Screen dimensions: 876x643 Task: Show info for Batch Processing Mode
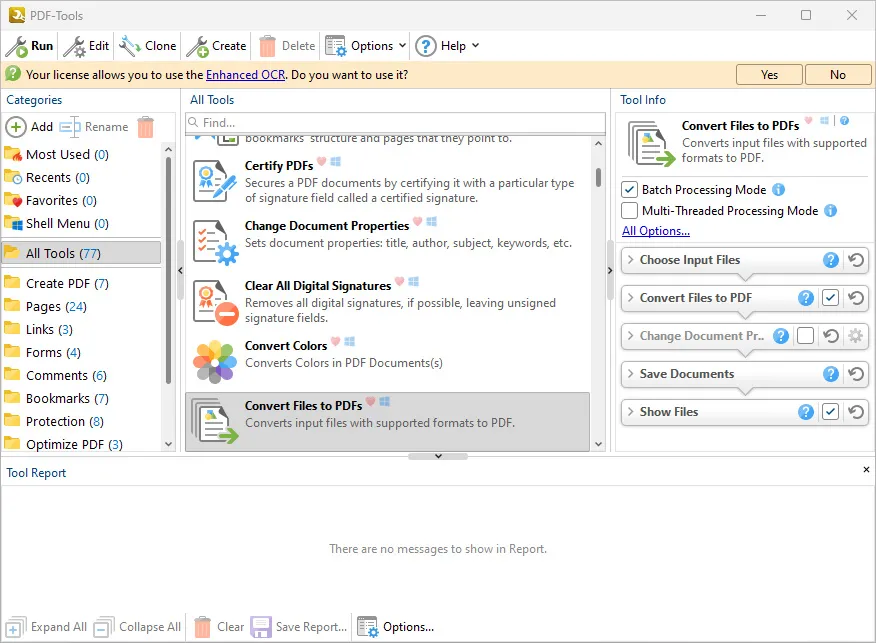coord(778,190)
